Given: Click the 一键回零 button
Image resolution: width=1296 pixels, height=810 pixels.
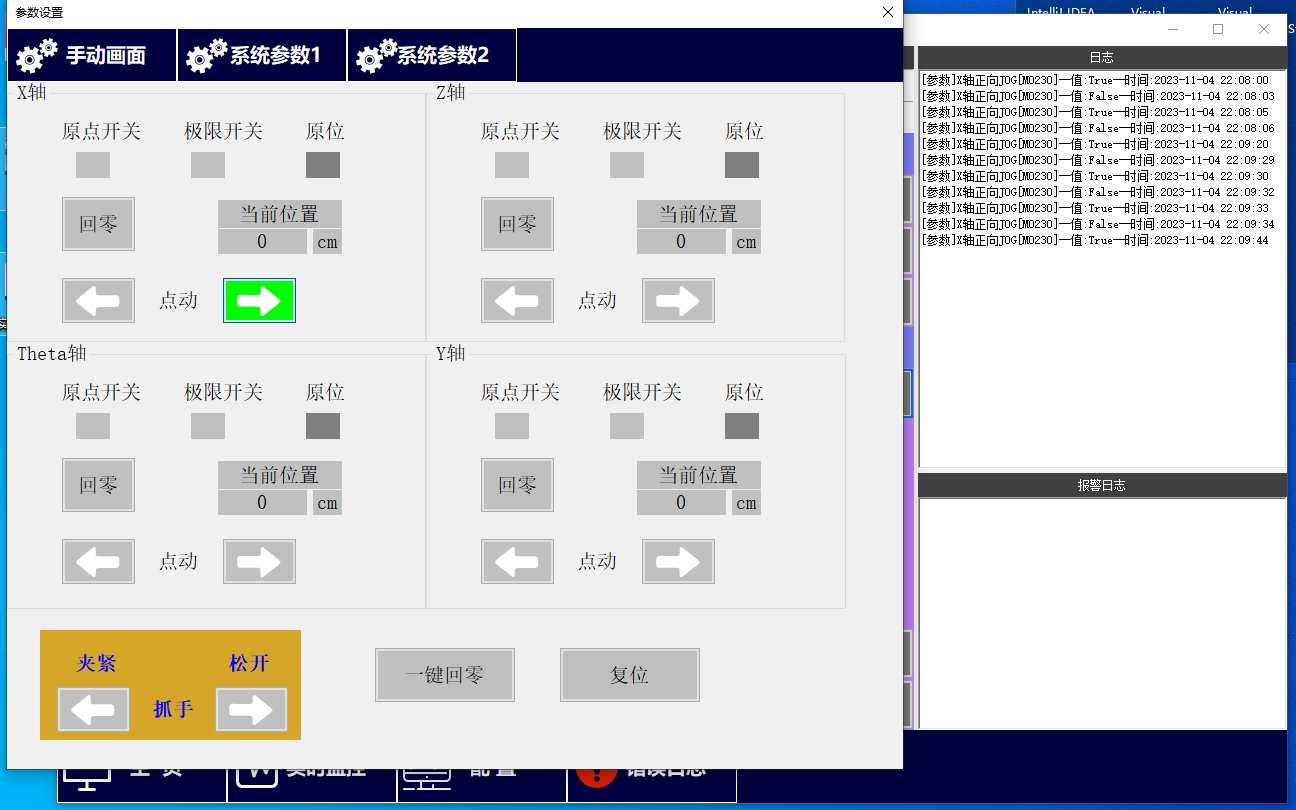Looking at the screenshot, I should (445, 675).
